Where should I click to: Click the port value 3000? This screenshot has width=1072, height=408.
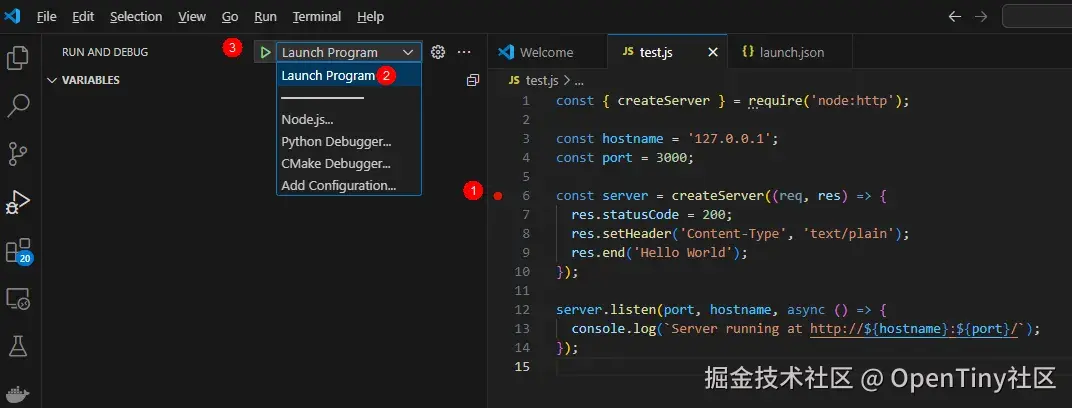point(671,158)
